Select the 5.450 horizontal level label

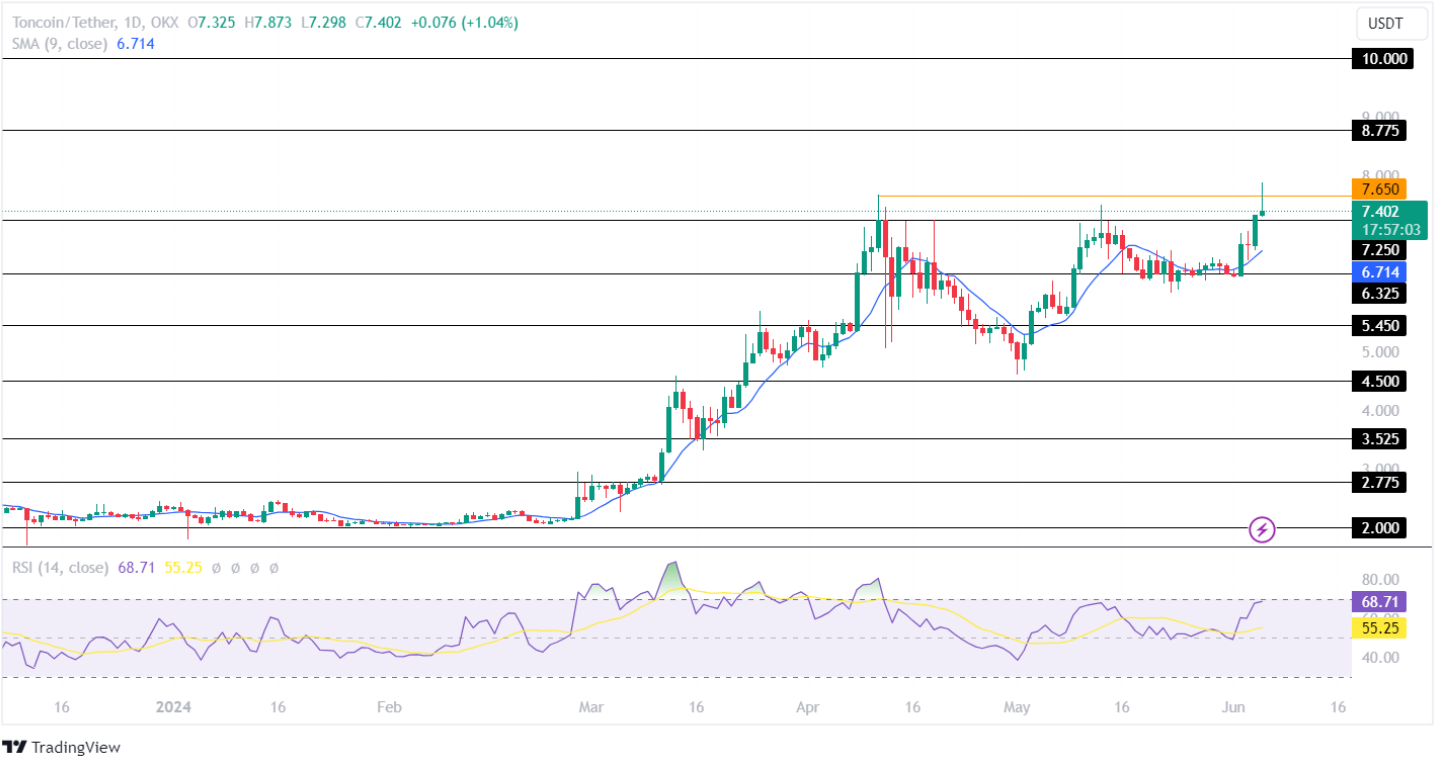pyautogui.click(x=1379, y=326)
